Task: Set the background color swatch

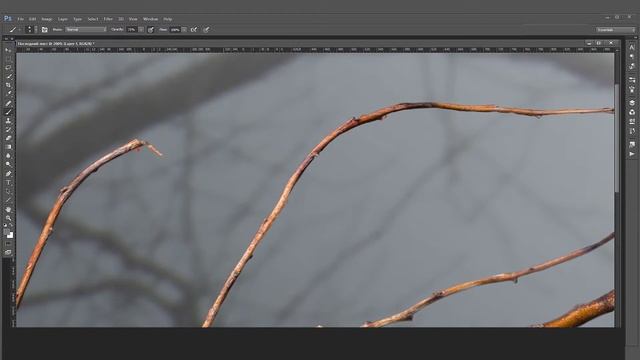Action: click(11, 236)
